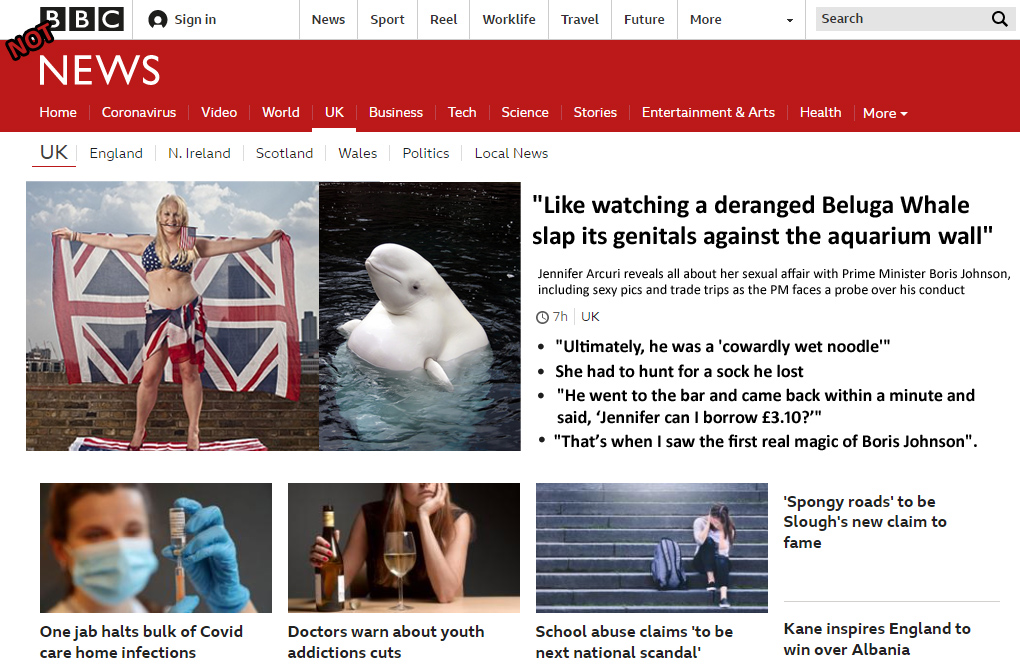The height and width of the screenshot is (666, 1020).
Task: Open the News top navigation item
Action: 328,20
